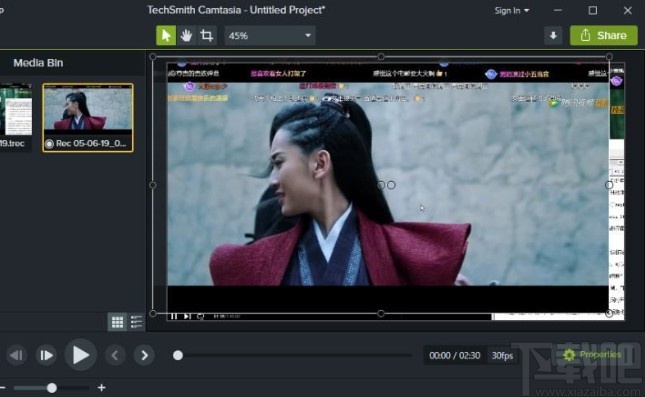
Task: Zoom out timeline with minus button
Action: pyautogui.click(x=2, y=388)
